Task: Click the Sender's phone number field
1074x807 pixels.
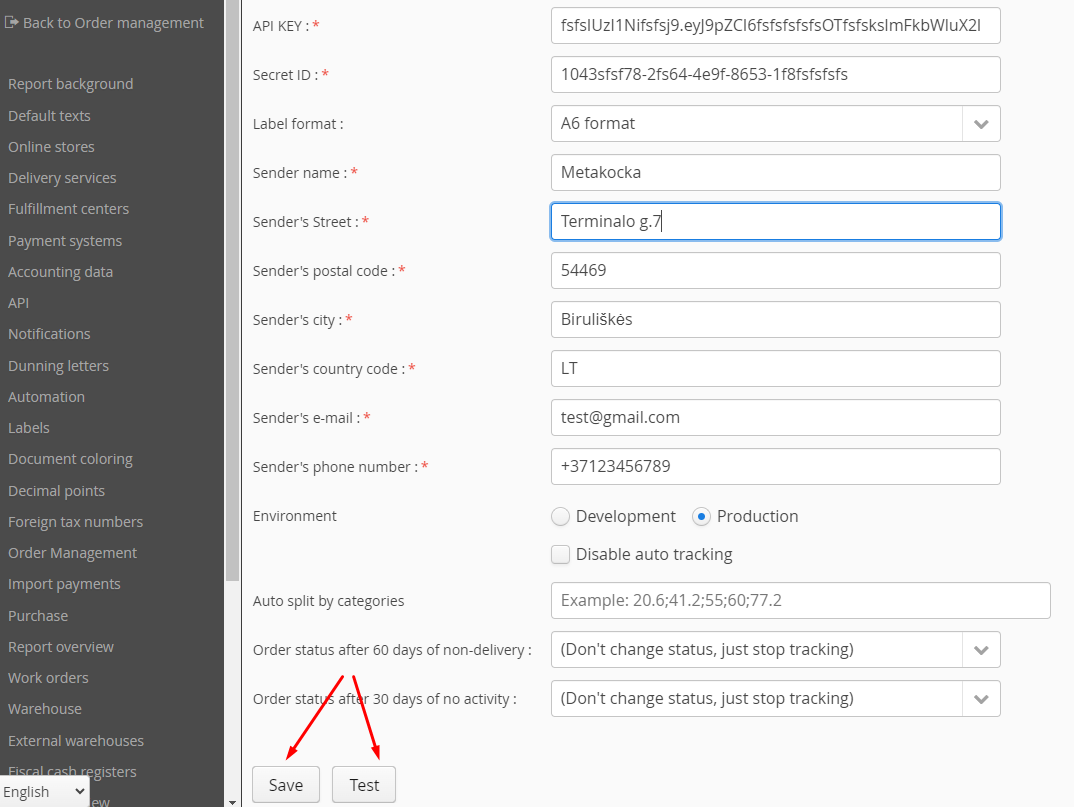Action: (x=775, y=466)
